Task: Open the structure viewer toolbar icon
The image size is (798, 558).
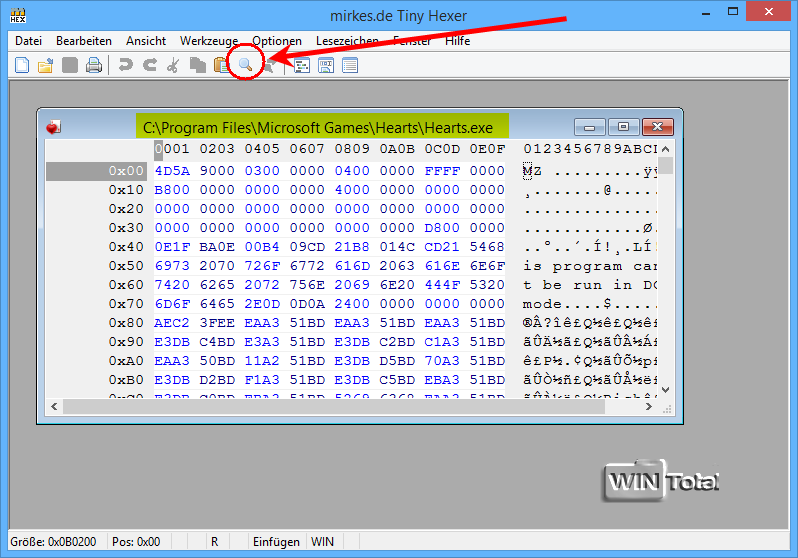Action: pyautogui.click(x=301, y=66)
